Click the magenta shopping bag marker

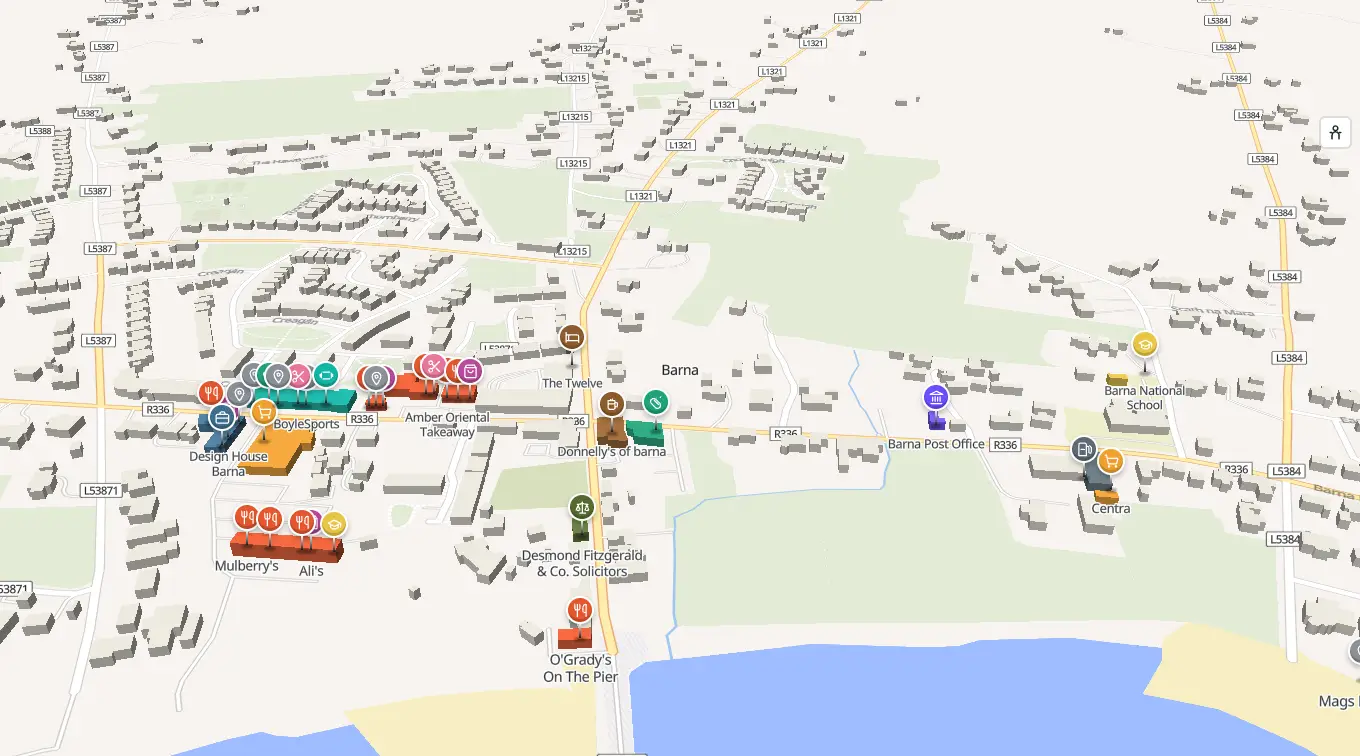coord(469,371)
